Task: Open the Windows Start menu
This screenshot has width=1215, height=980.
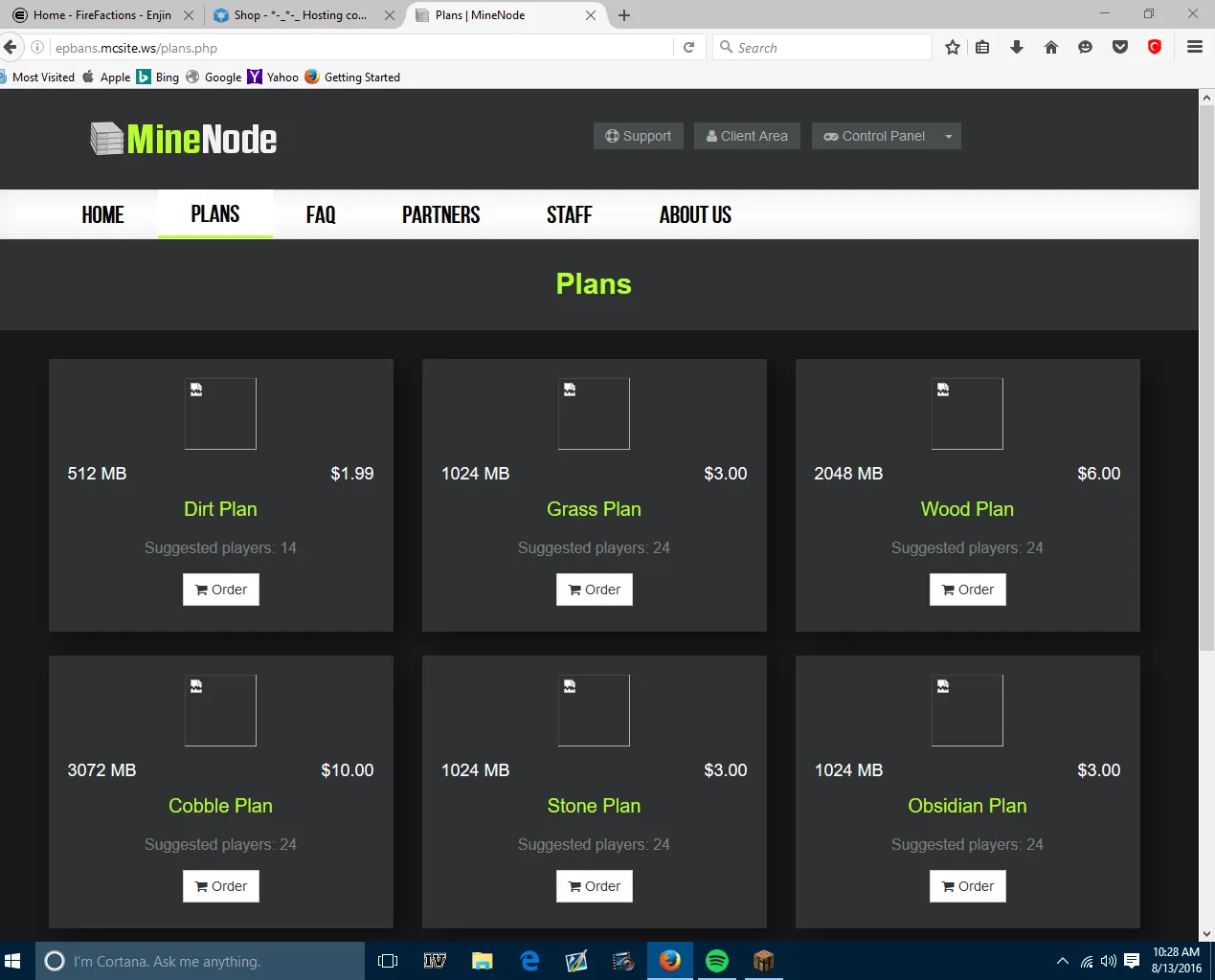Action: [12, 961]
